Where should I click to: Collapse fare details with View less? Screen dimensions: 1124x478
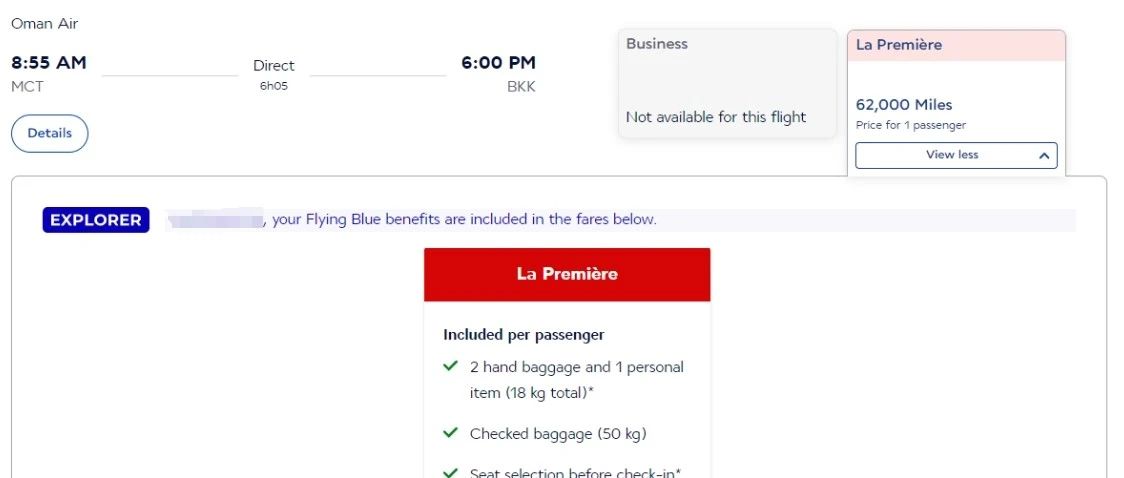pos(951,155)
